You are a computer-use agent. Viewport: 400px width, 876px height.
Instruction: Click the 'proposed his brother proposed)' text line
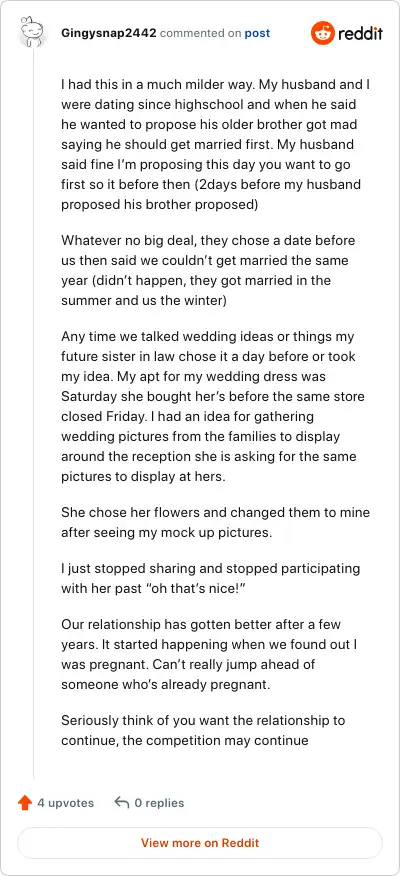tap(159, 204)
